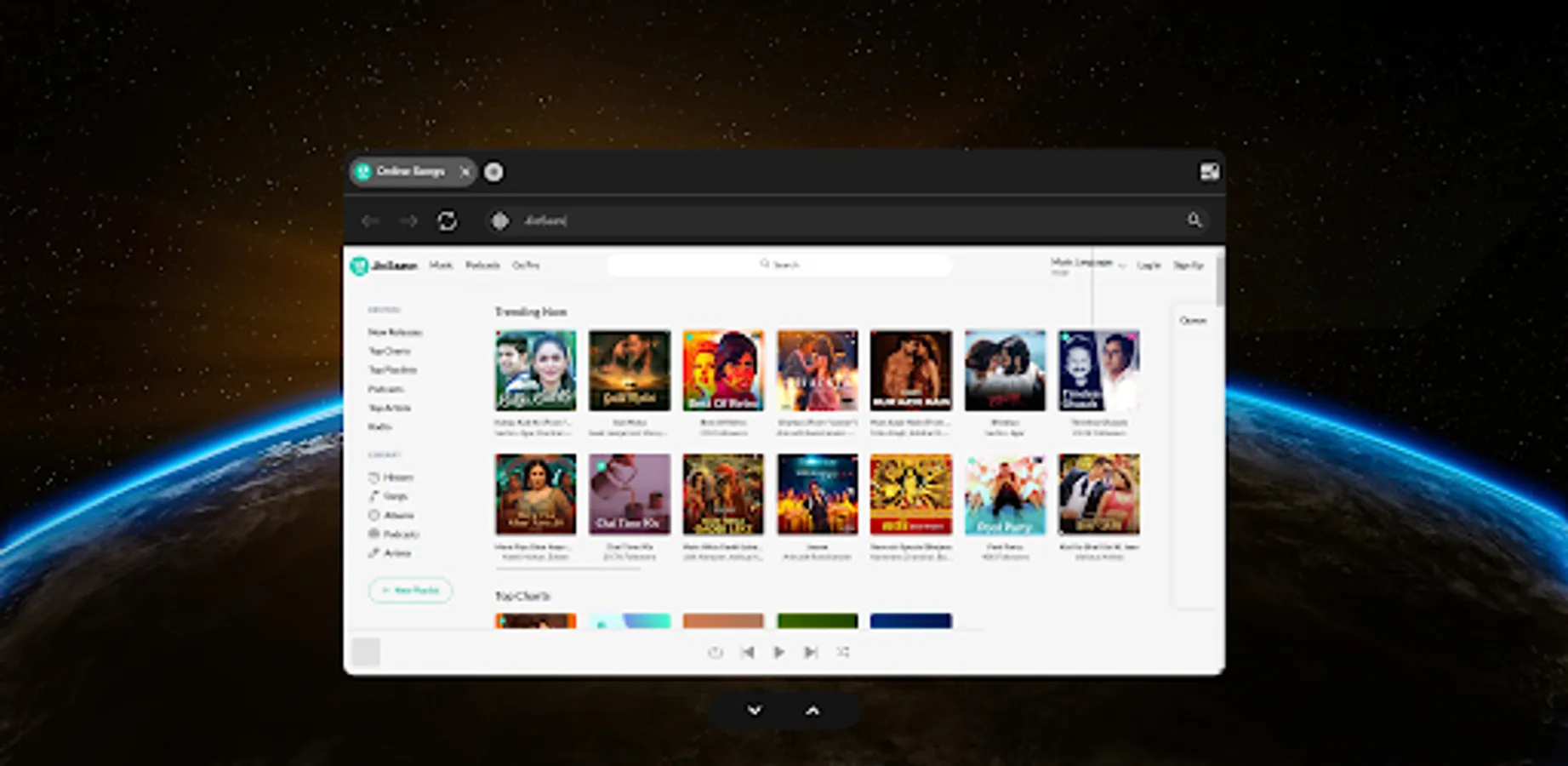Click the site info icon beside the address
Viewport: 1568px width, 766px height.
click(x=499, y=221)
